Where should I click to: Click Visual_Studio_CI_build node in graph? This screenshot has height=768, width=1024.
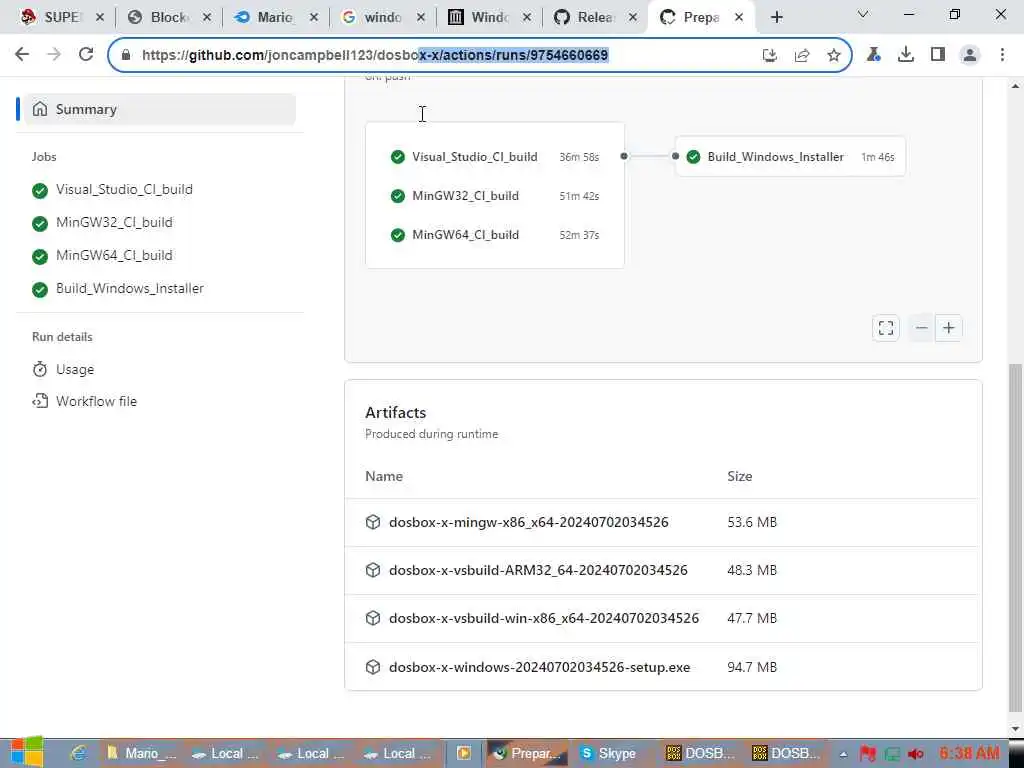pyautogui.click(x=494, y=157)
